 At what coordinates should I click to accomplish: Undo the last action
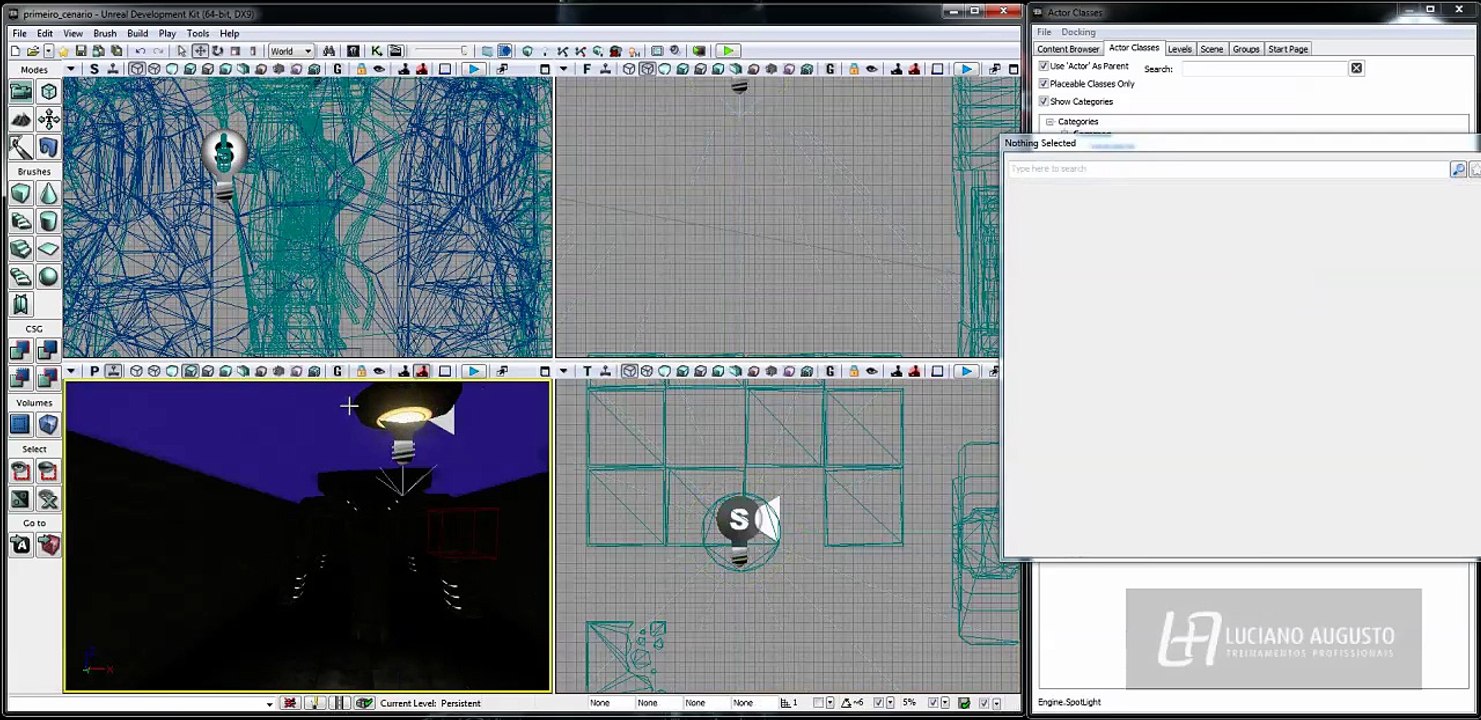[140, 51]
